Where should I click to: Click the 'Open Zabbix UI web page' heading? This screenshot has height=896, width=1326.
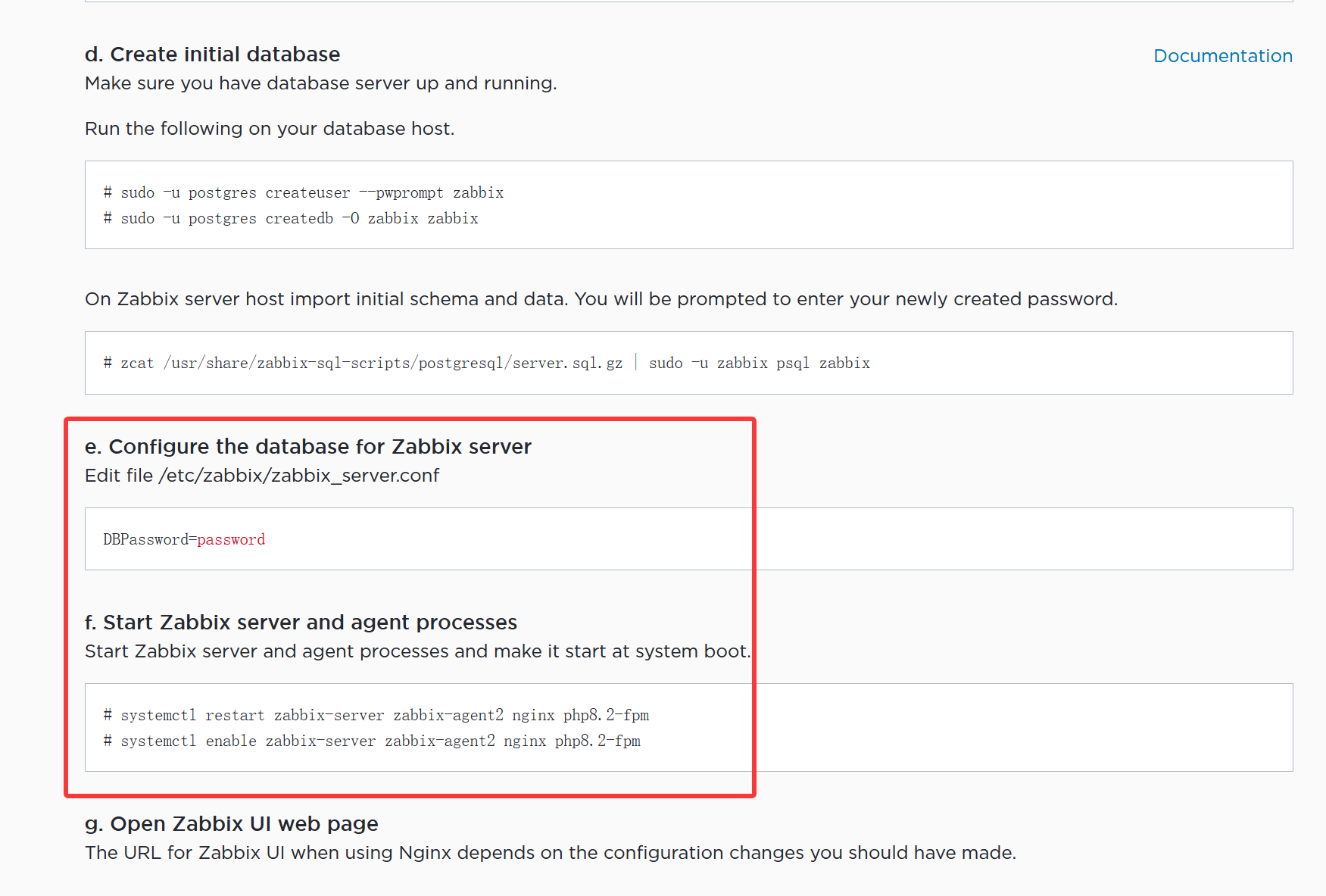[232, 824]
